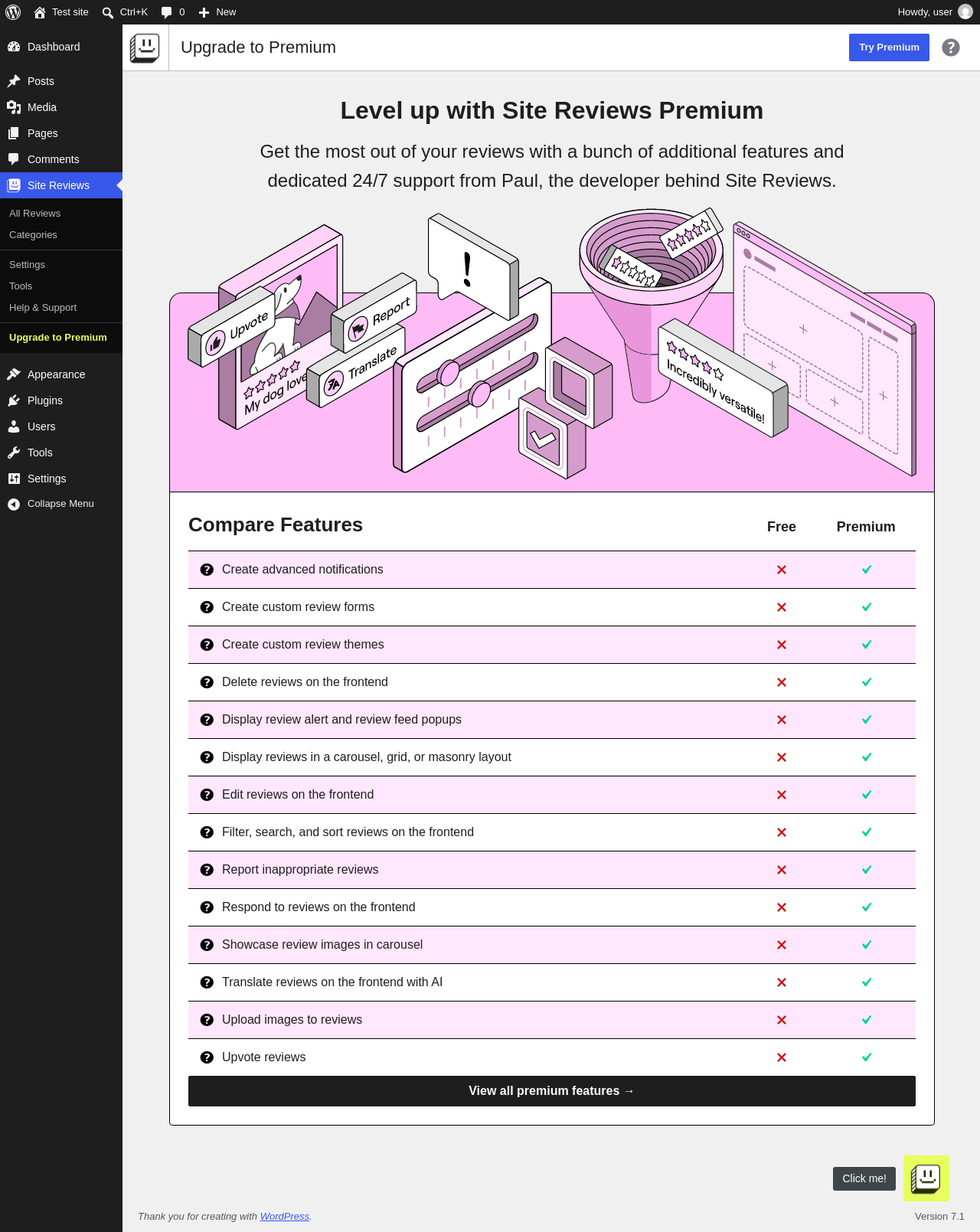The image size is (980, 1232).
Task: Open the Howdy, user account menu
Action: [935, 12]
